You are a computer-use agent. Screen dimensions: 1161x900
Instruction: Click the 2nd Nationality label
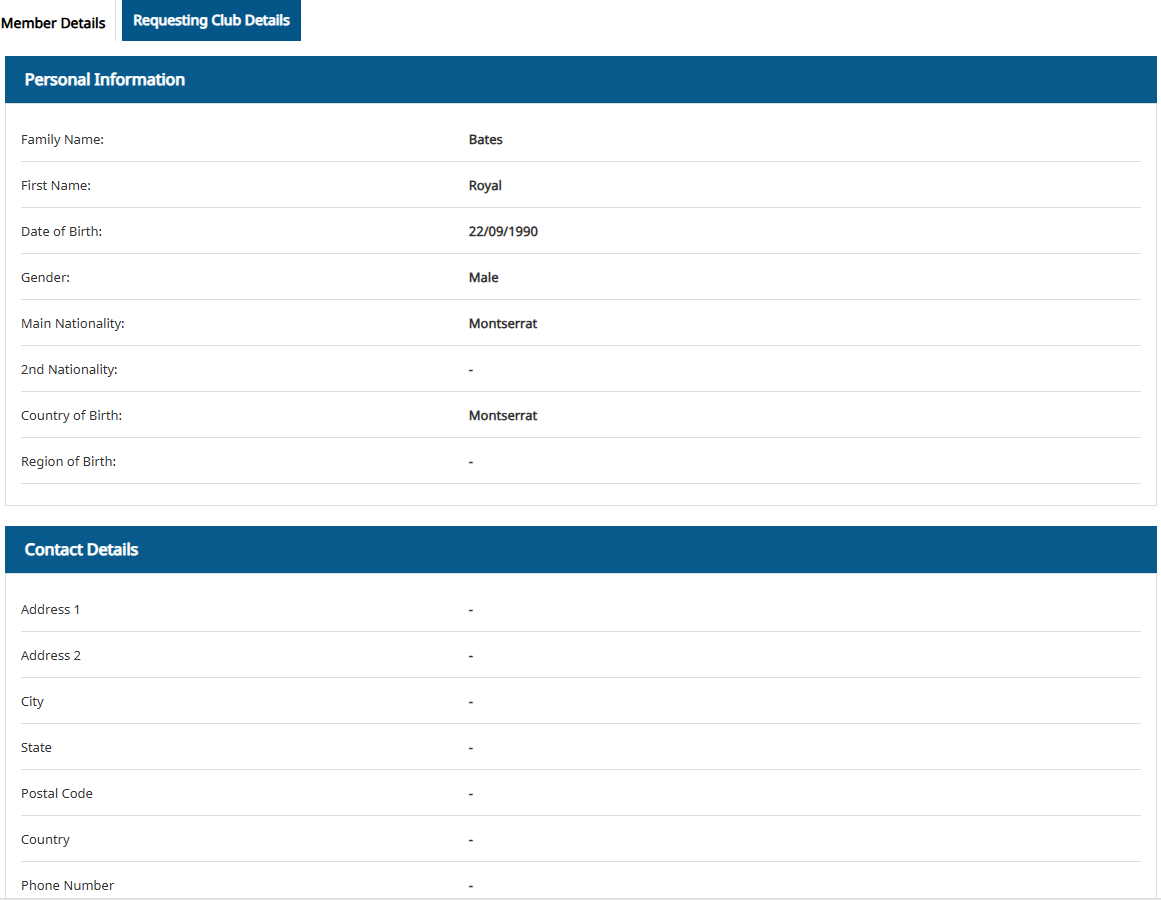[69, 369]
